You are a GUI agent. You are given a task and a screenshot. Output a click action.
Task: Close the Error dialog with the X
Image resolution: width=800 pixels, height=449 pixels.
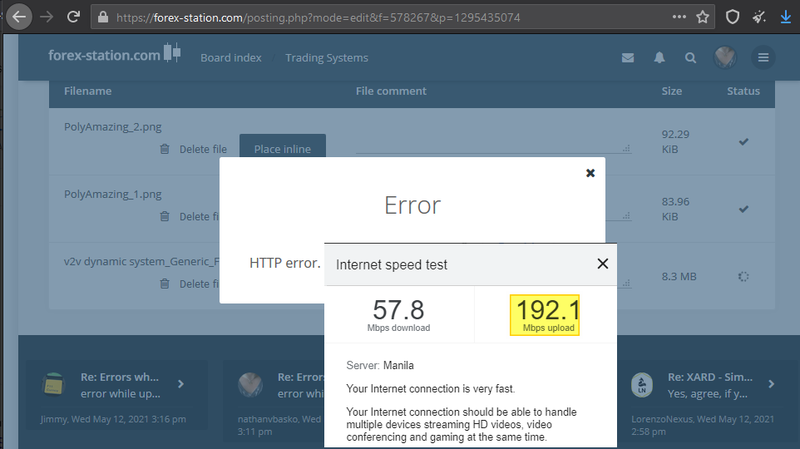point(590,173)
